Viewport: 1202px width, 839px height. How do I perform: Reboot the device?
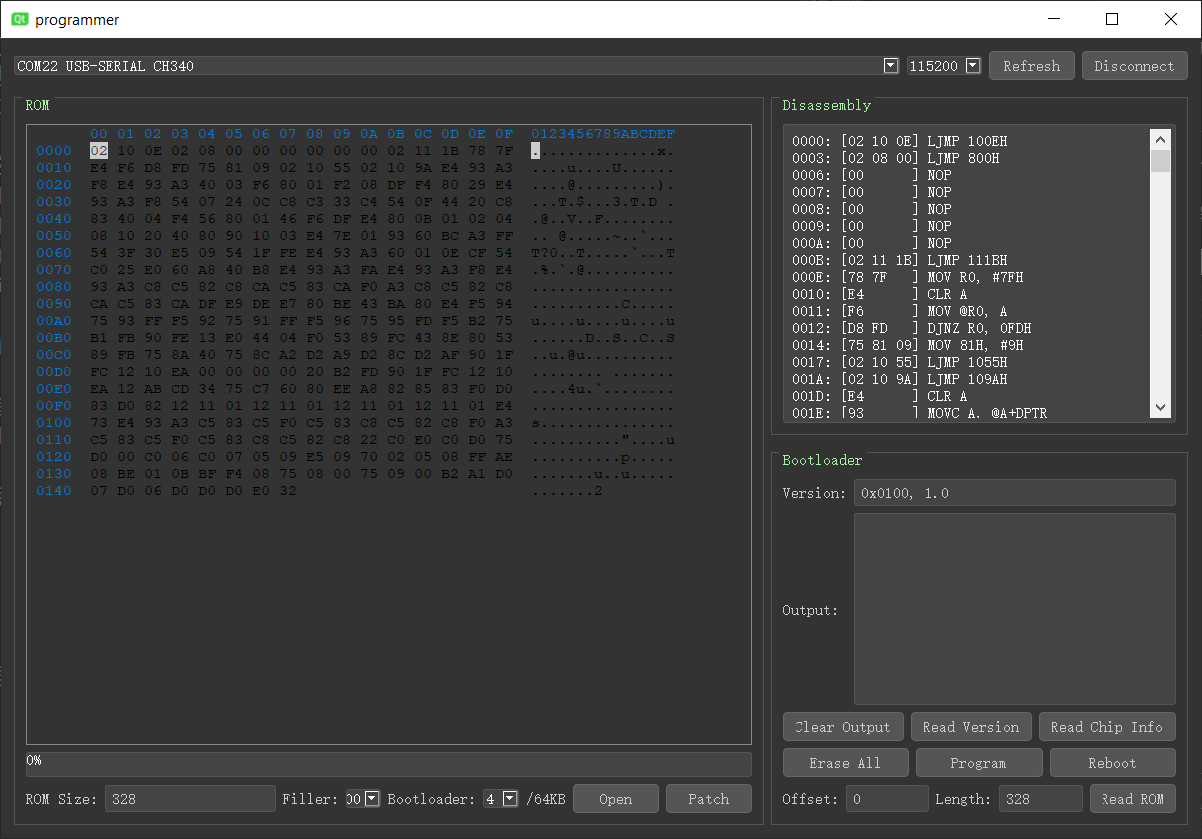(1112, 763)
